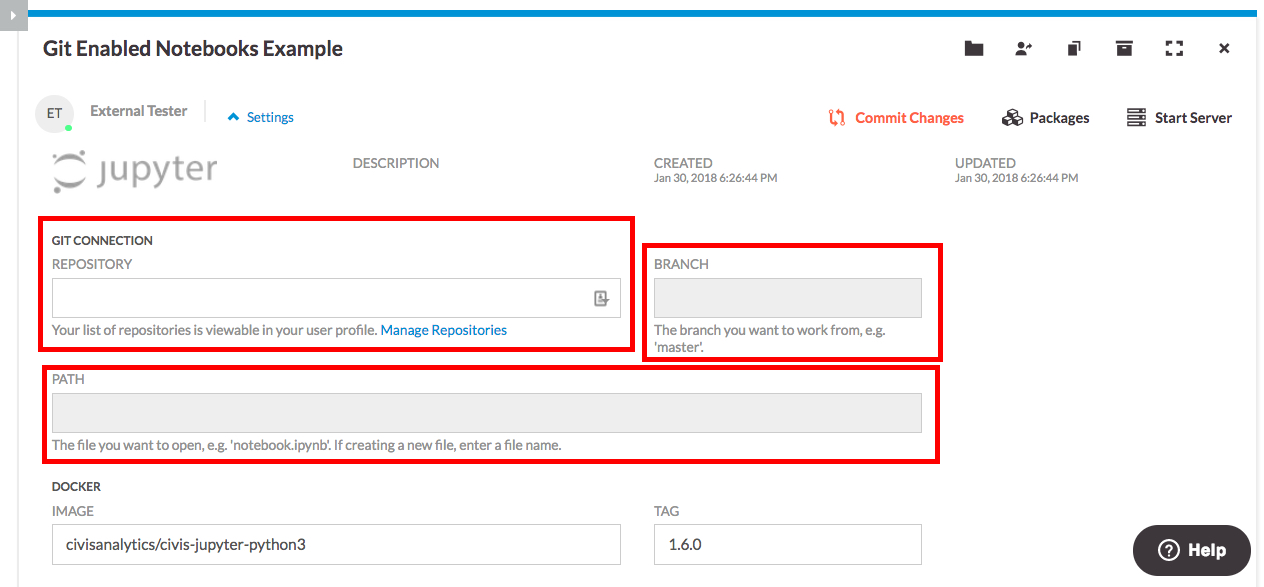Image resolution: width=1264 pixels, height=587 pixels.
Task: Click the share with user icon
Action: [1023, 48]
